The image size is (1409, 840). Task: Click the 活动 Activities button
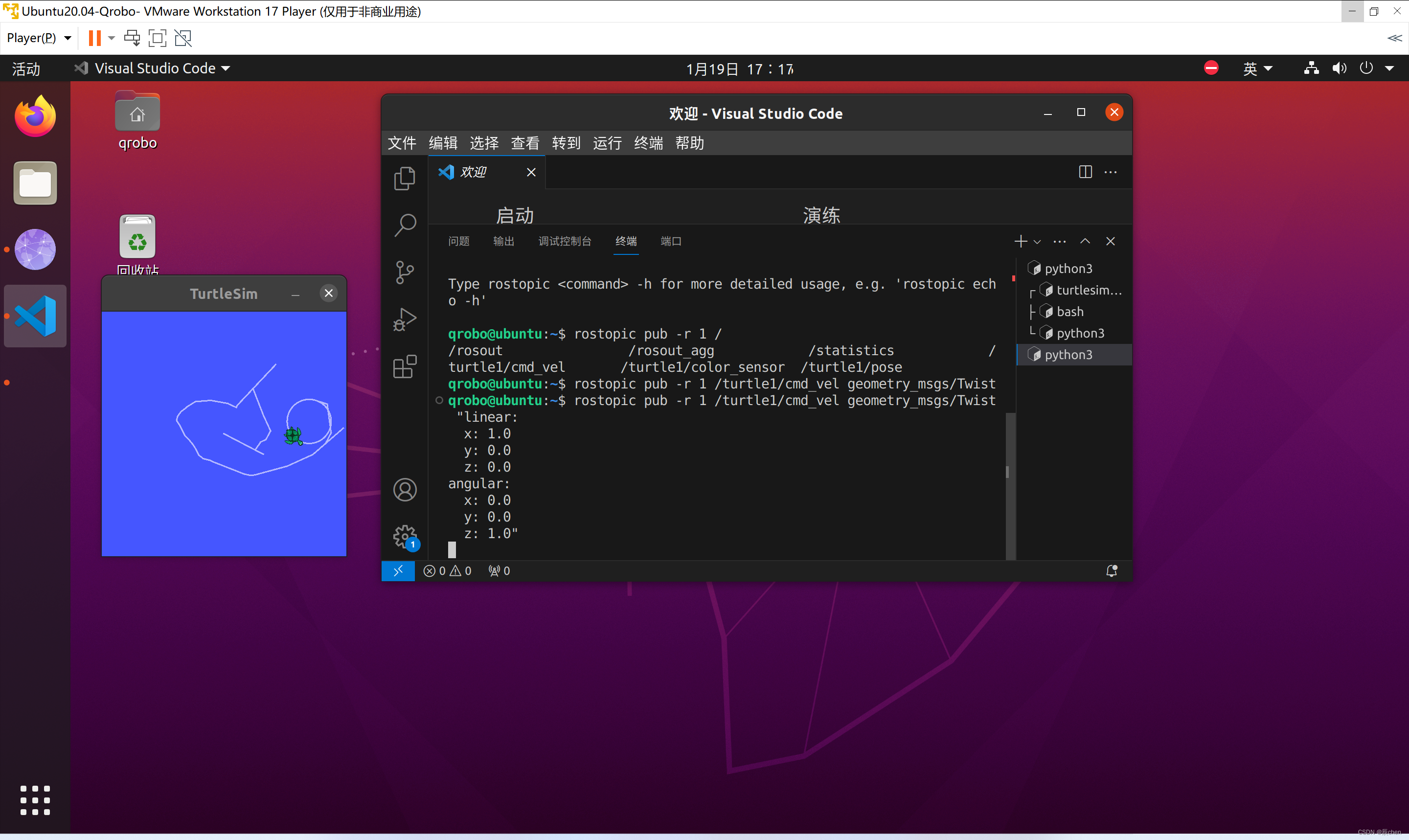click(x=26, y=68)
